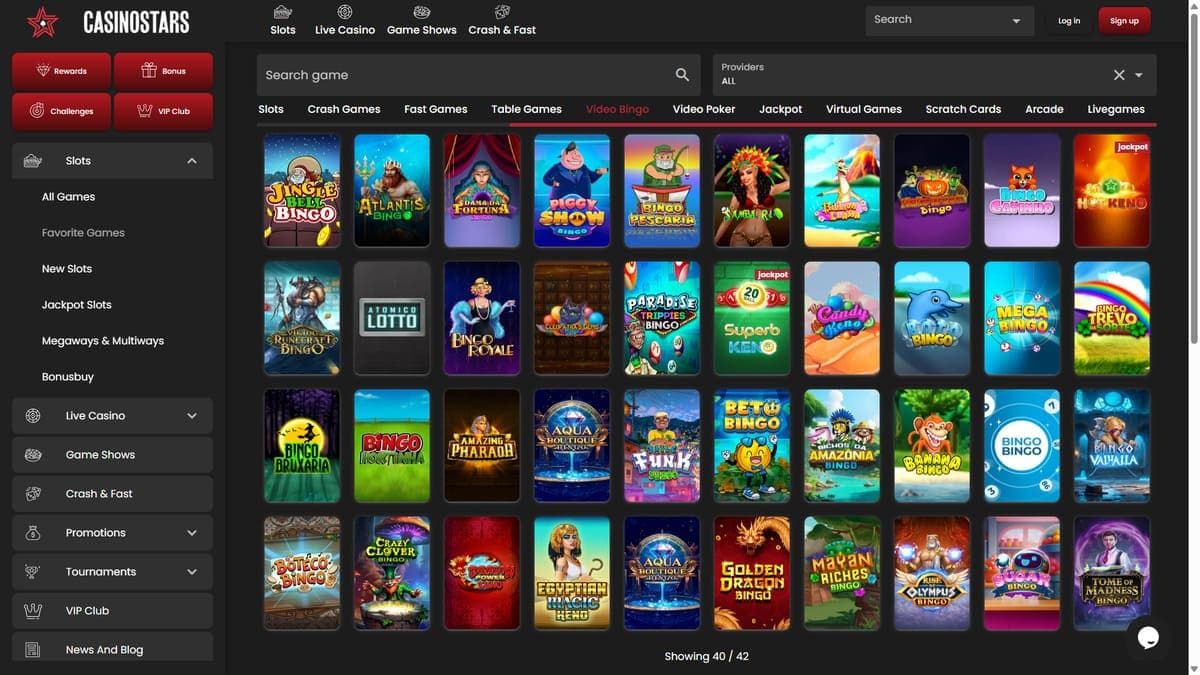This screenshot has width=1200, height=675.
Task: Open Mega Bingo game thumbnail
Action: point(1022,318)
